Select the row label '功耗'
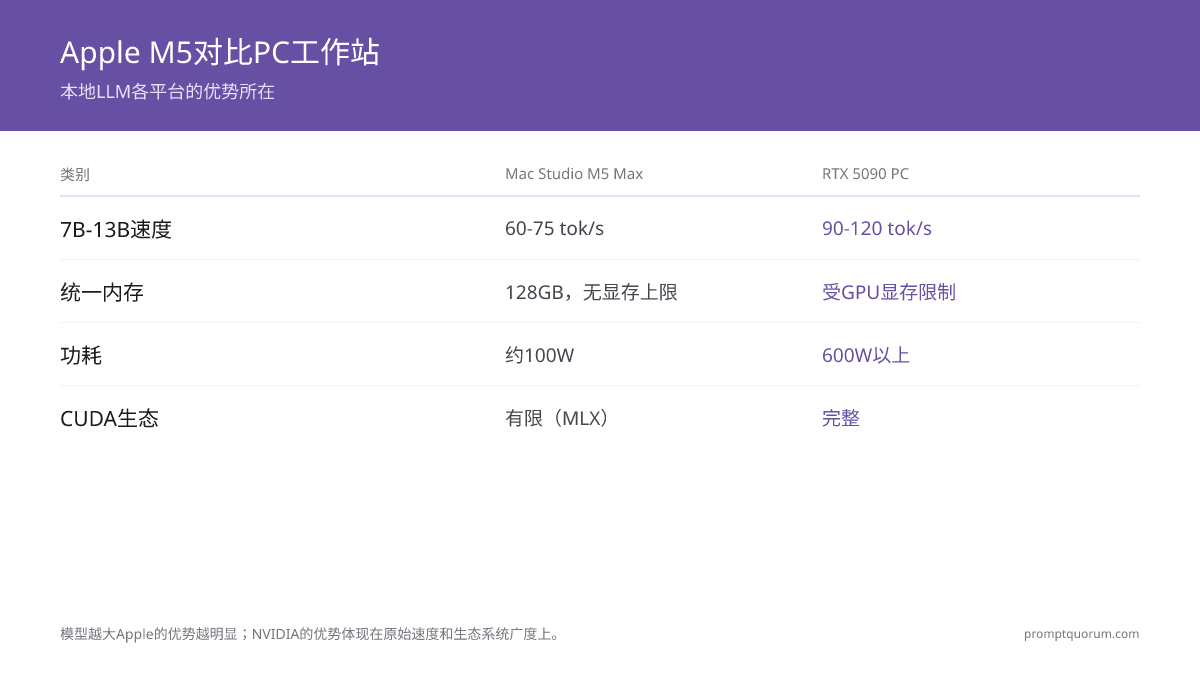1200x675 pixels. coord(81,355)
